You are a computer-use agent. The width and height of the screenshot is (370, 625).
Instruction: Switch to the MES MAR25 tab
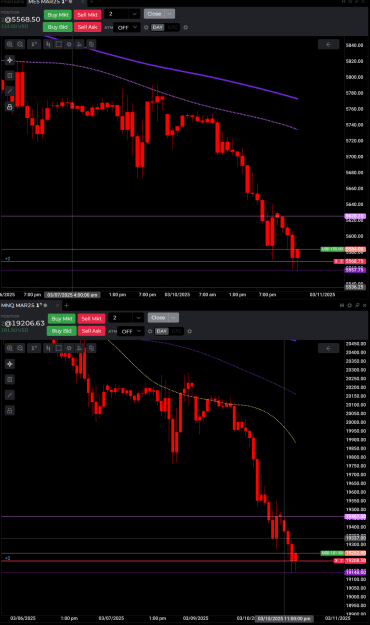tap(49, 2)
